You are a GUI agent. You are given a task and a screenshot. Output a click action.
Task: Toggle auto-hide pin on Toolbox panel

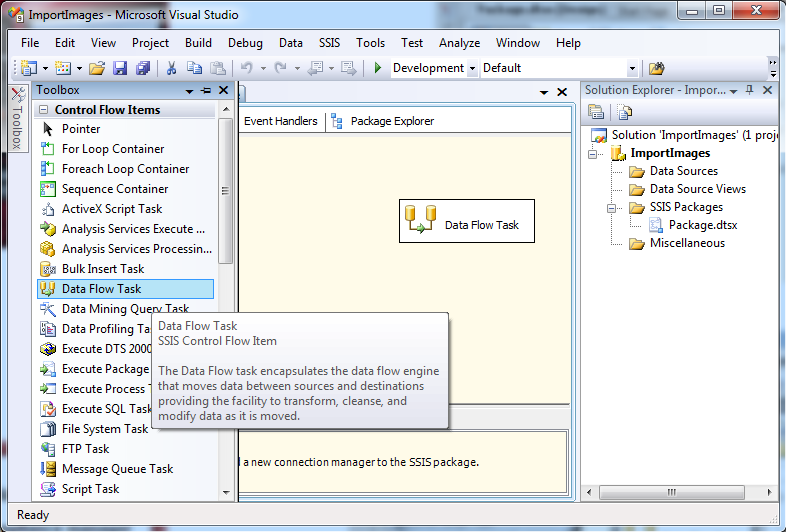click(206, 90)
